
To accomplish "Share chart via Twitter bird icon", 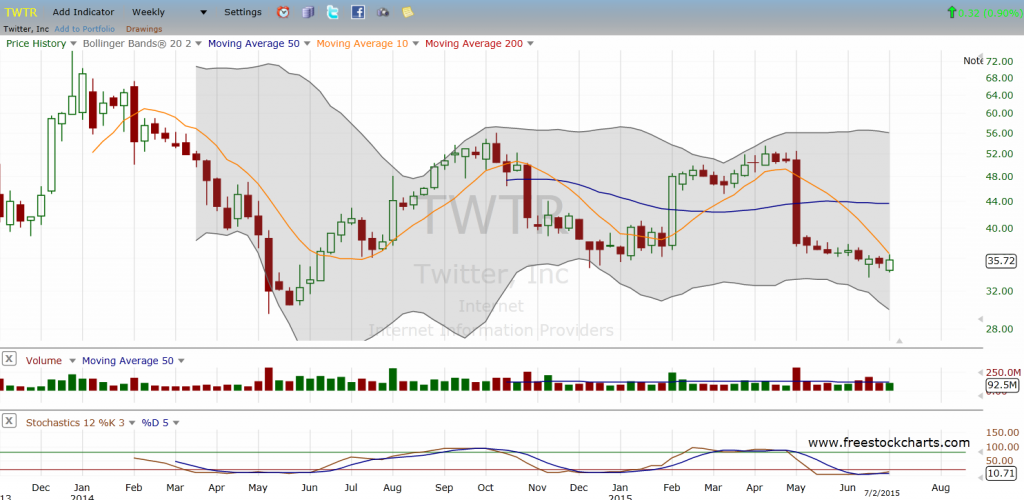I will click(x=333, y=12).
